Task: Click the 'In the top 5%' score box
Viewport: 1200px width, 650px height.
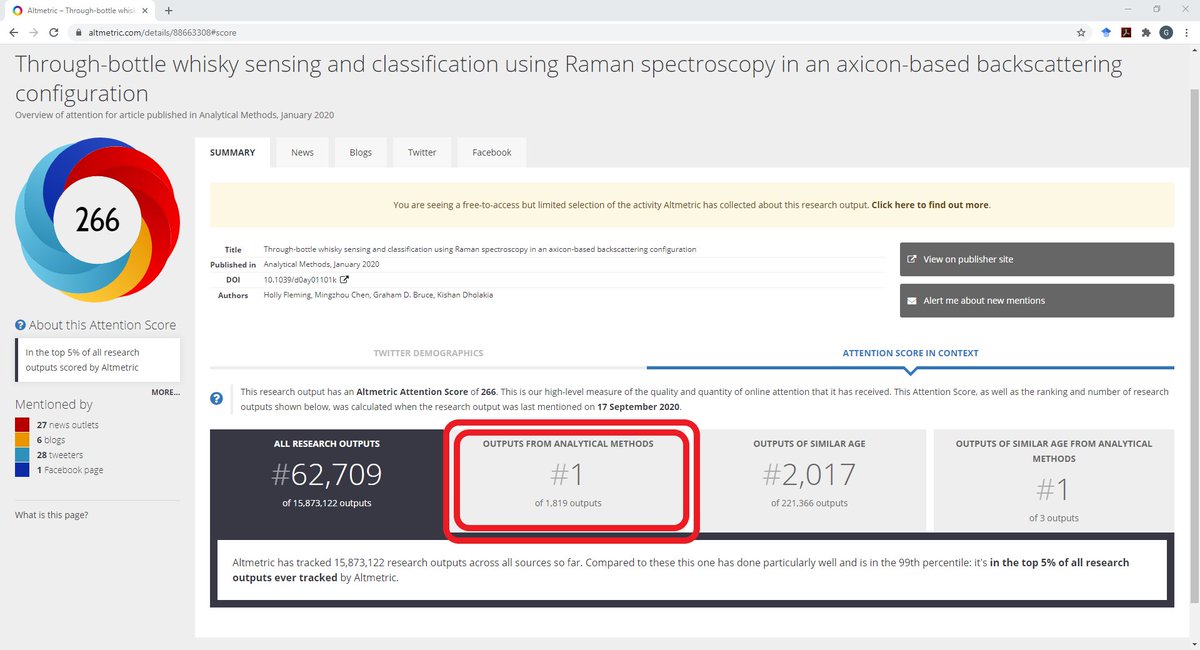Action: pos(98,360)
